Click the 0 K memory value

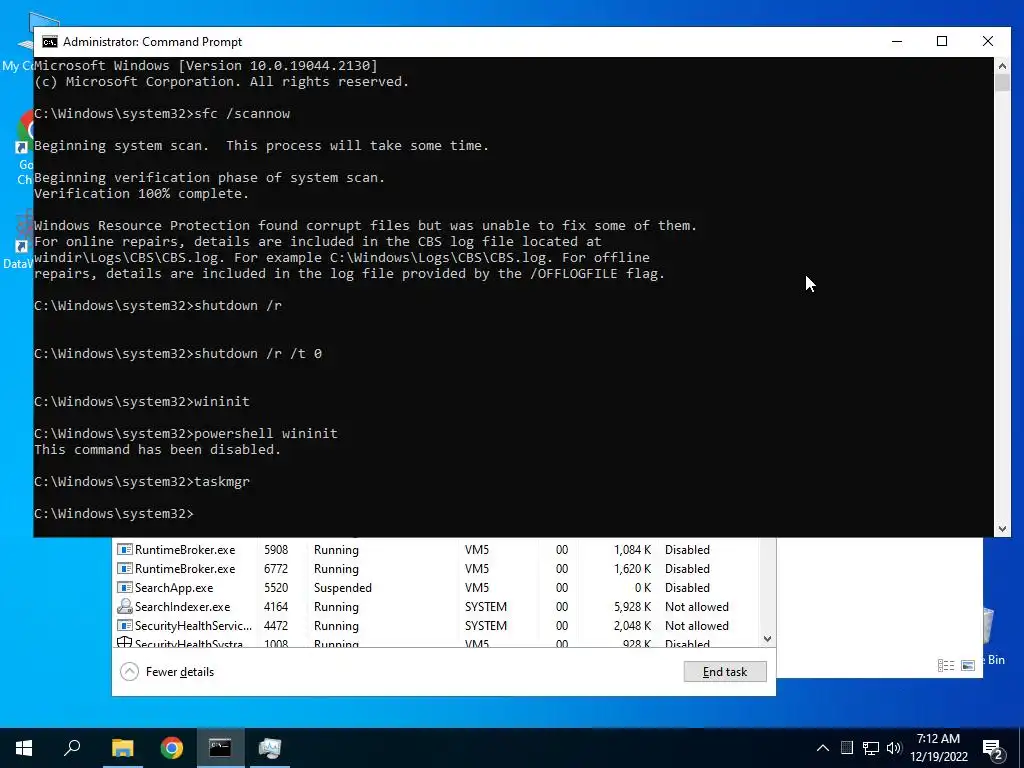(x=643, y=588)
